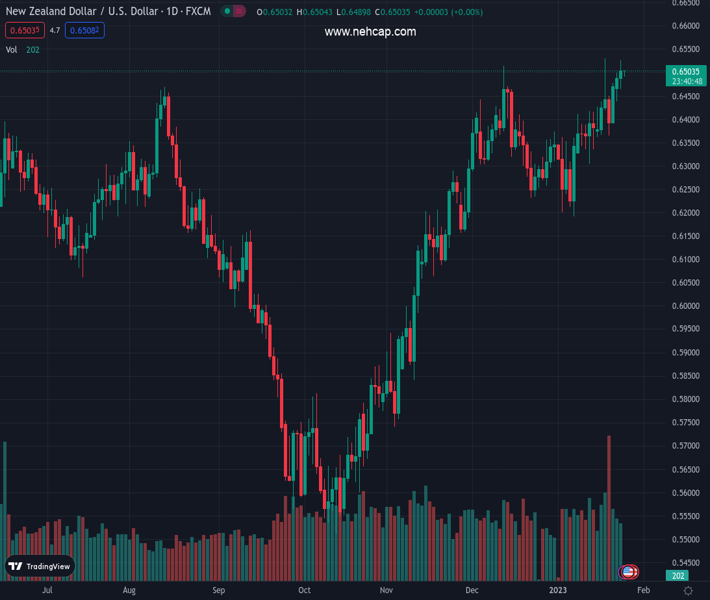Click the pink data mode icon
Screen dimensions: 710x600
[x=241, y=12]
